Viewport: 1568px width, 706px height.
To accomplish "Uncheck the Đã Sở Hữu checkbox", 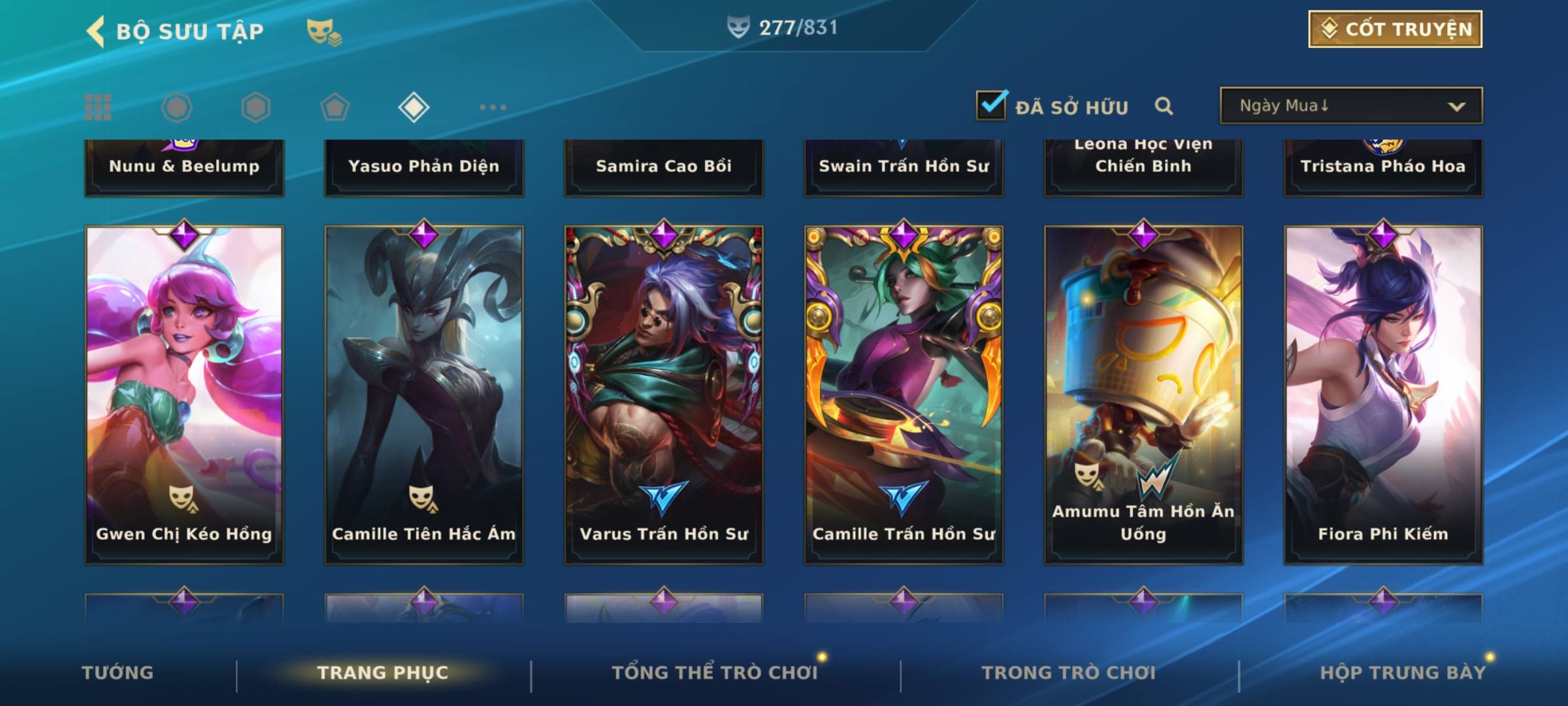I will [991, 105].
